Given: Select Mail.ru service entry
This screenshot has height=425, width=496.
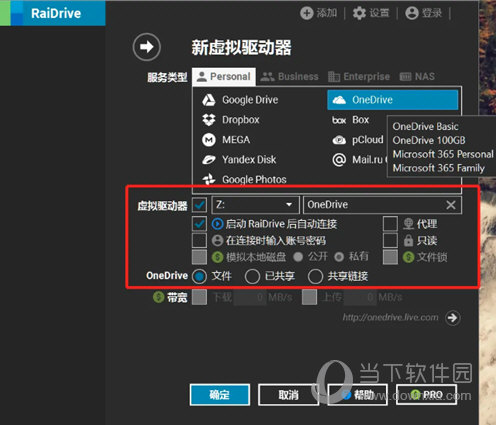Looking at the screenshot, I should click(359, 160).
